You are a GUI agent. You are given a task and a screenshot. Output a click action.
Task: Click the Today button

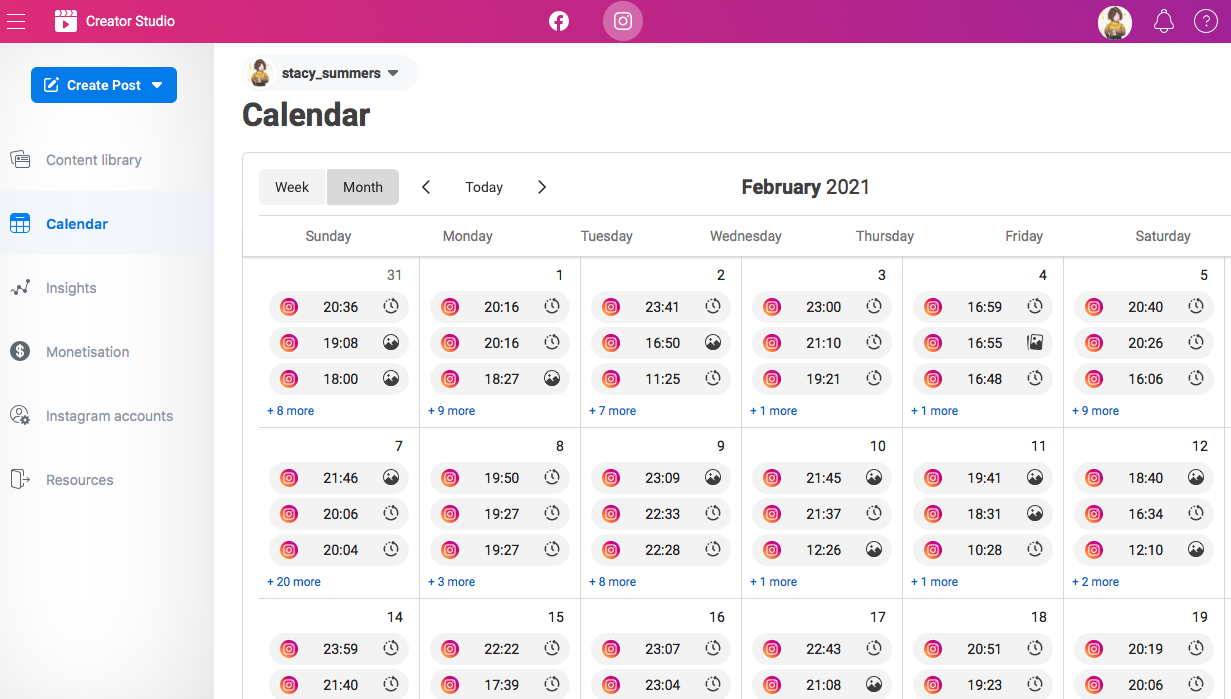(x=483, y=187)
